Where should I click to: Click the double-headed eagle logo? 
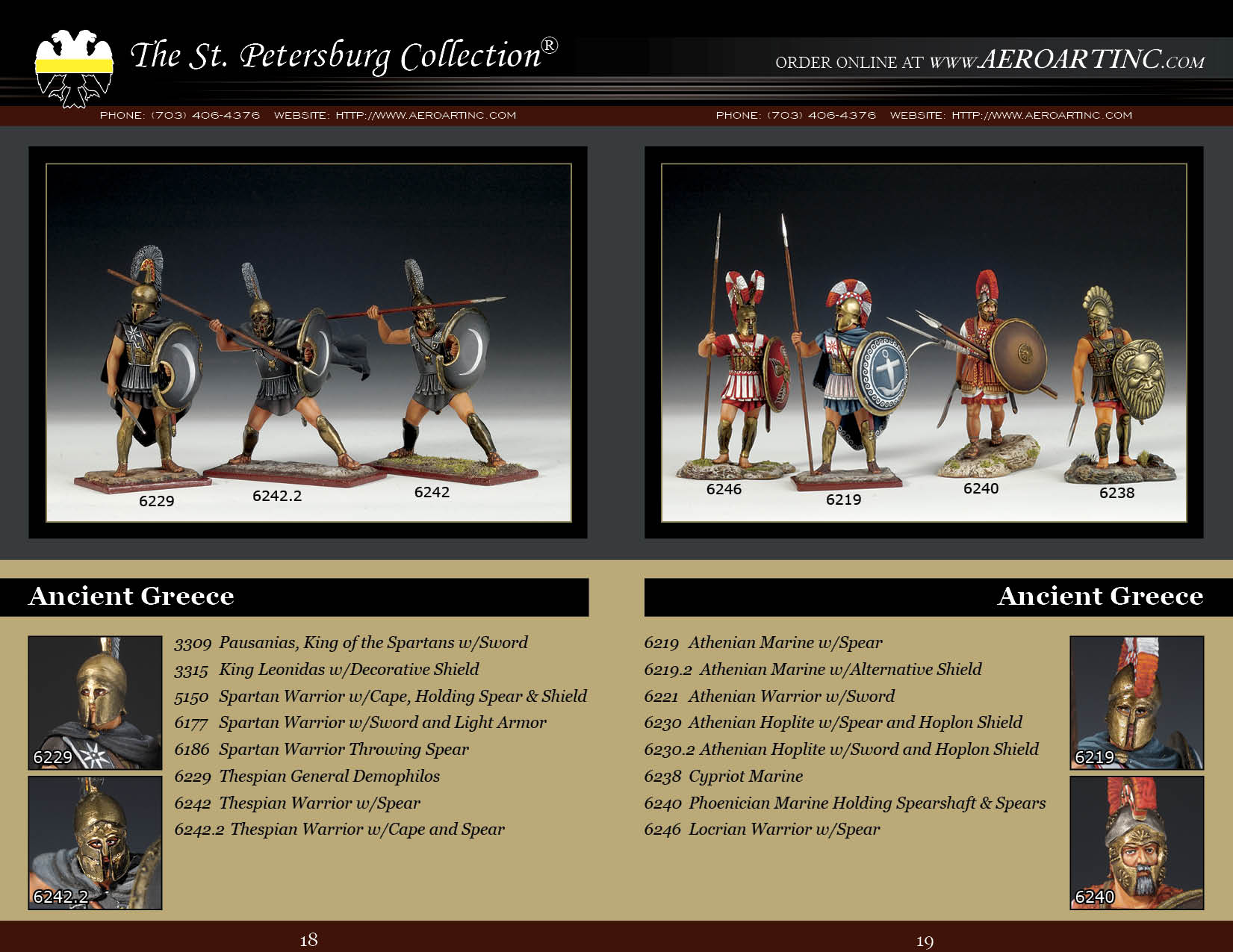coord(74,69)
